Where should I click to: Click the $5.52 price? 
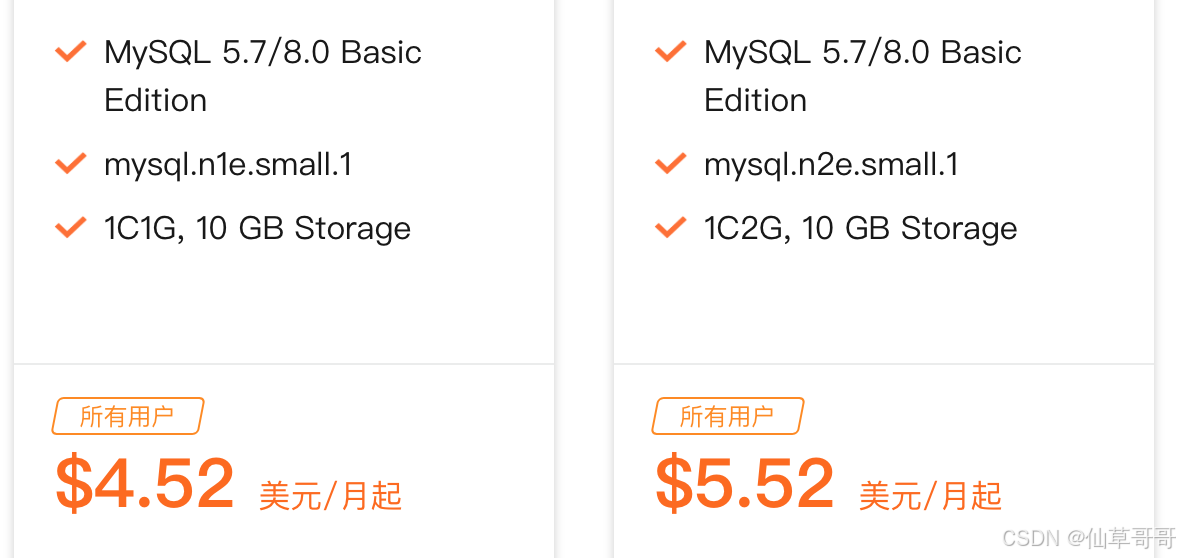pyautogui.click(x=745, y=483)
